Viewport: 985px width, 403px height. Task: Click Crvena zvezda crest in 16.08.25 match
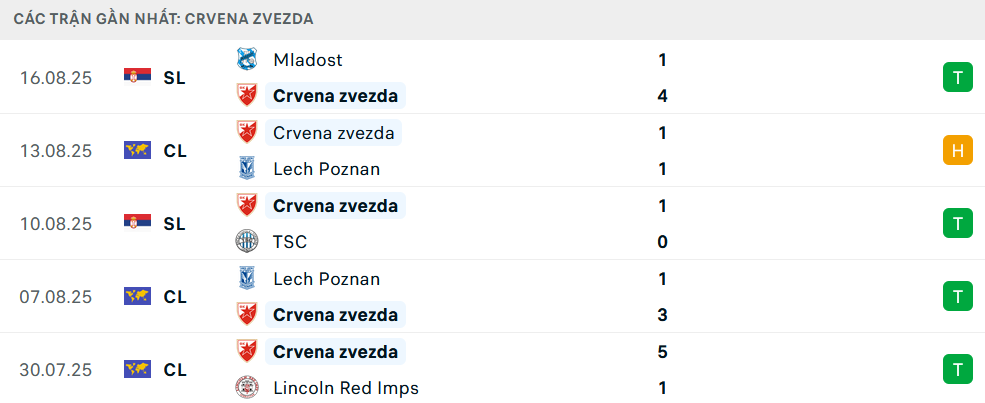coord(246,96)
